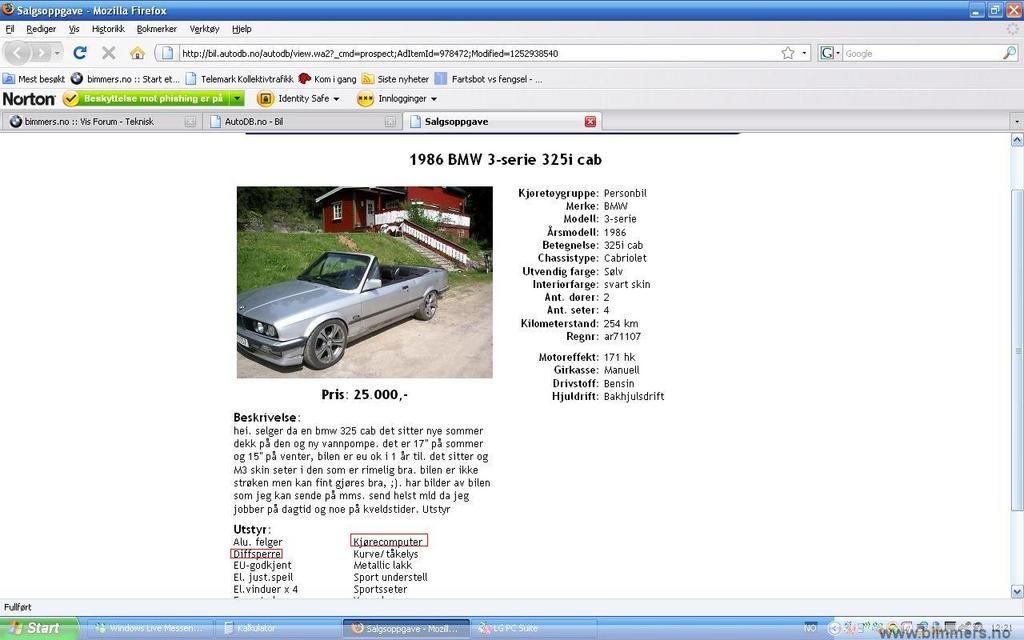This screenshot has width=1024, height=640.
Task: Open the Vis menu
Action: 74,29
